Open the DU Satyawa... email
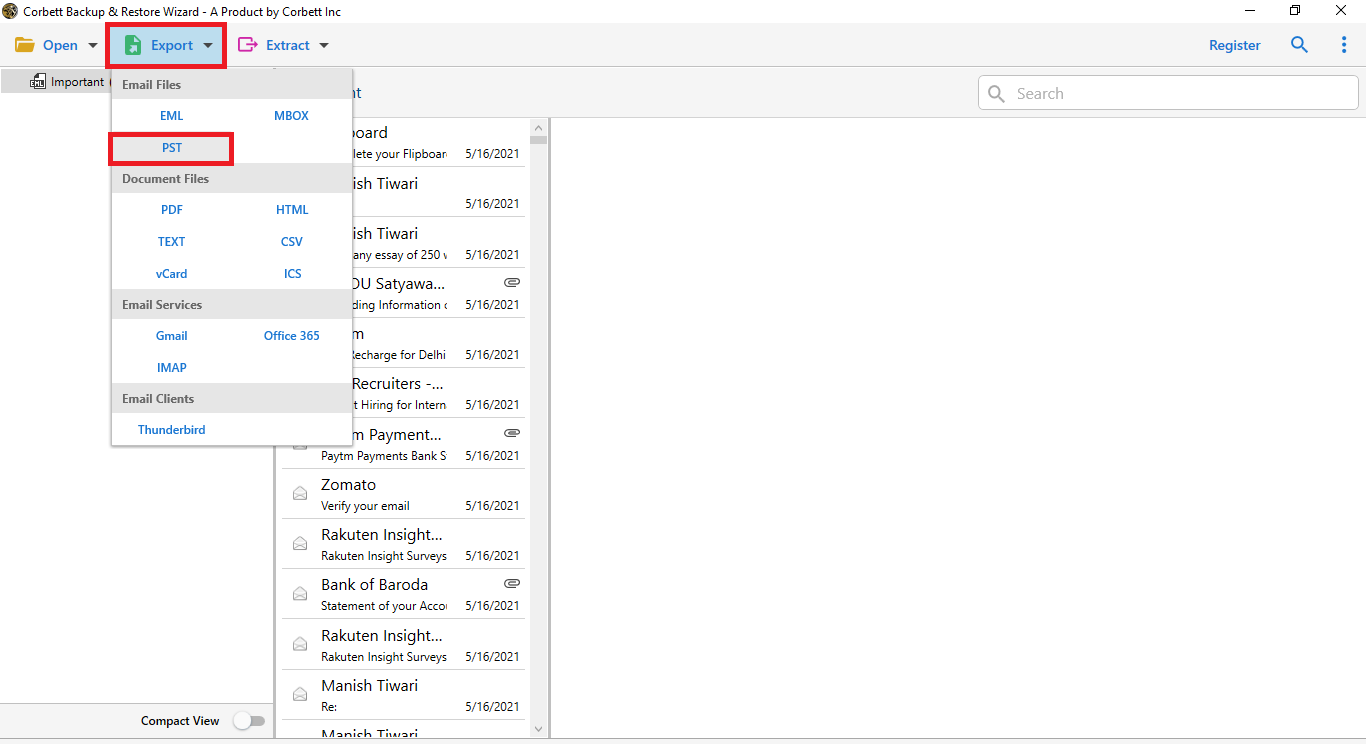 438,293
